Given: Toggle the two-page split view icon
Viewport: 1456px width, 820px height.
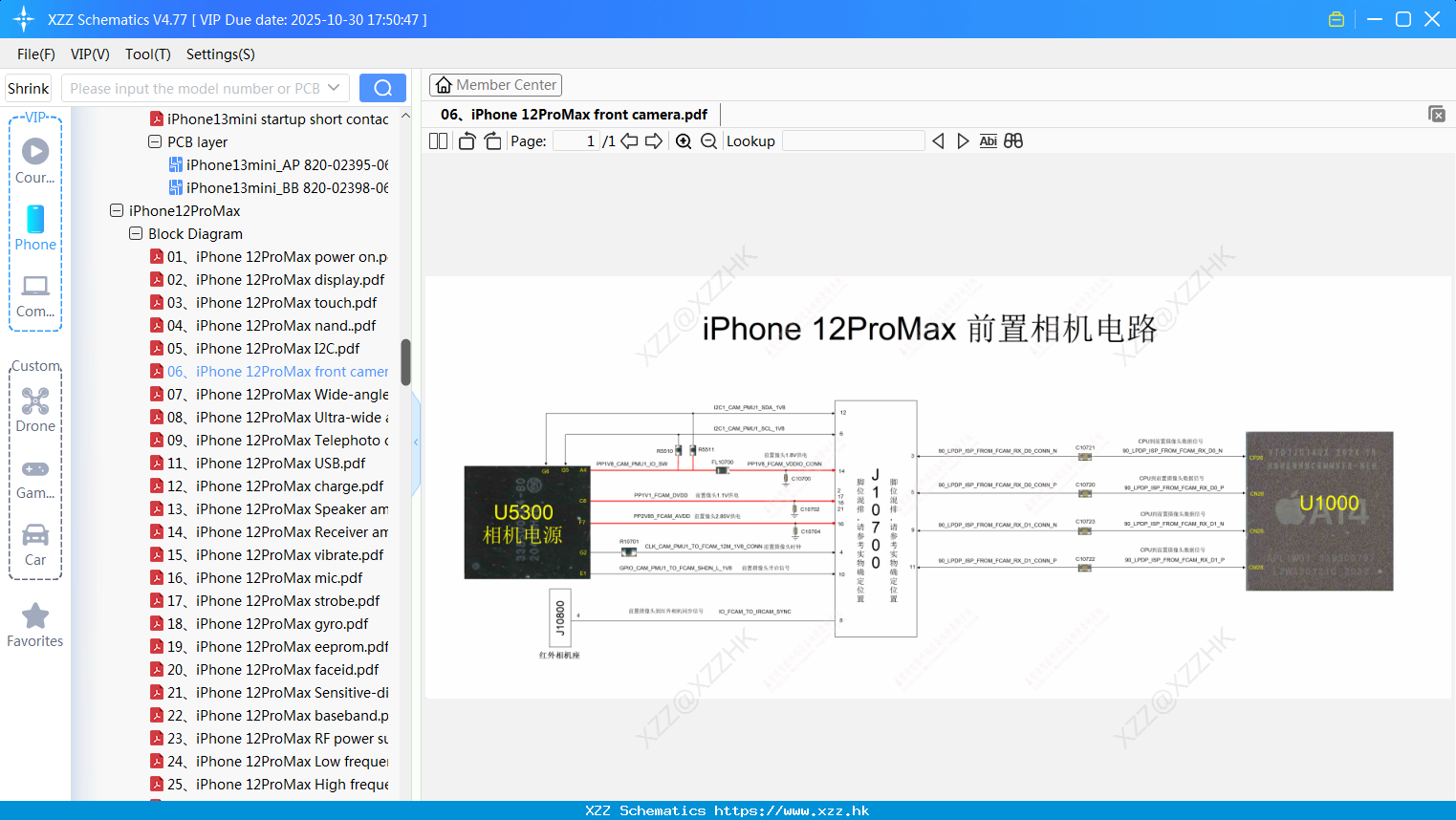Looking at the screenshot, I should tap(438, 140).
